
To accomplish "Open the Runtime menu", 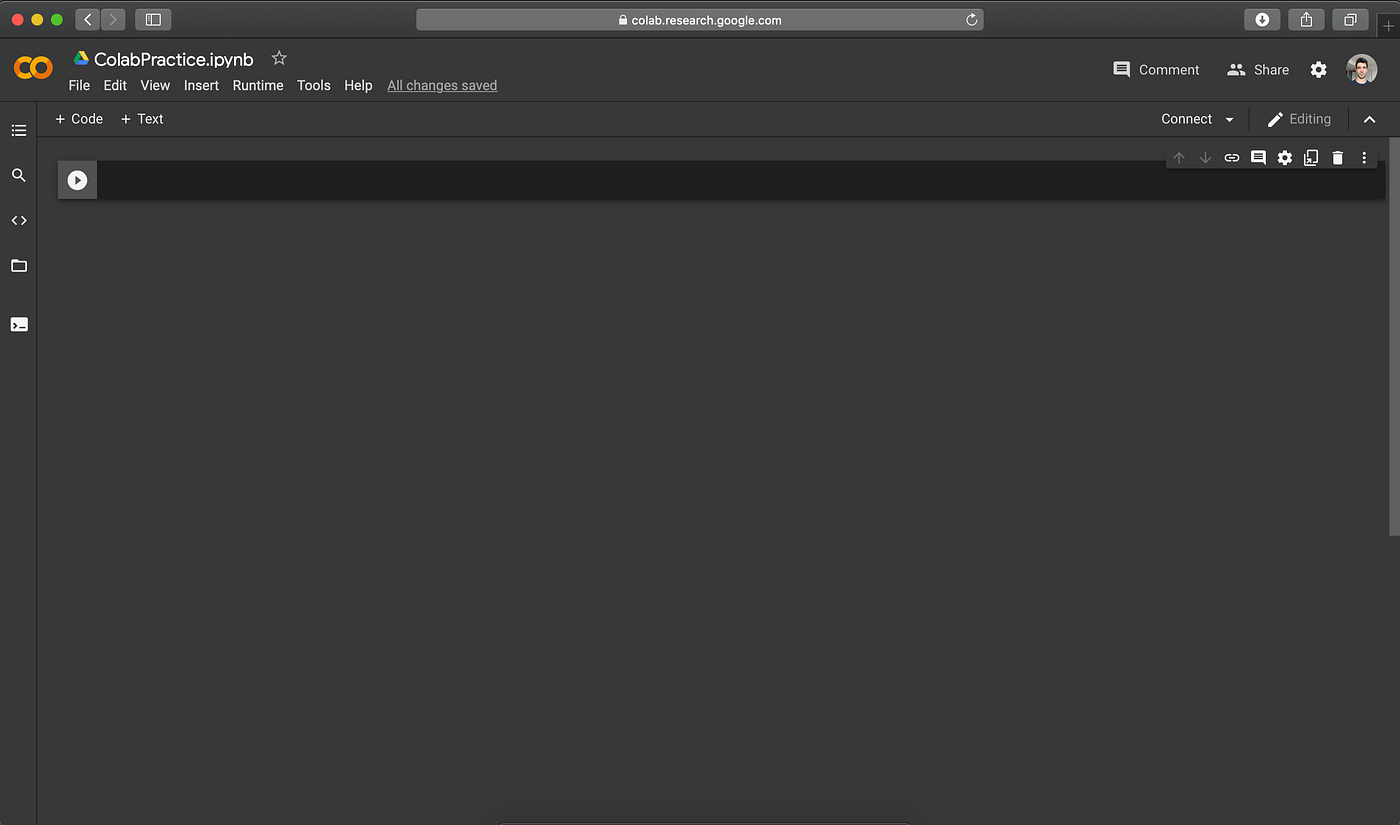I will point(258,85).
